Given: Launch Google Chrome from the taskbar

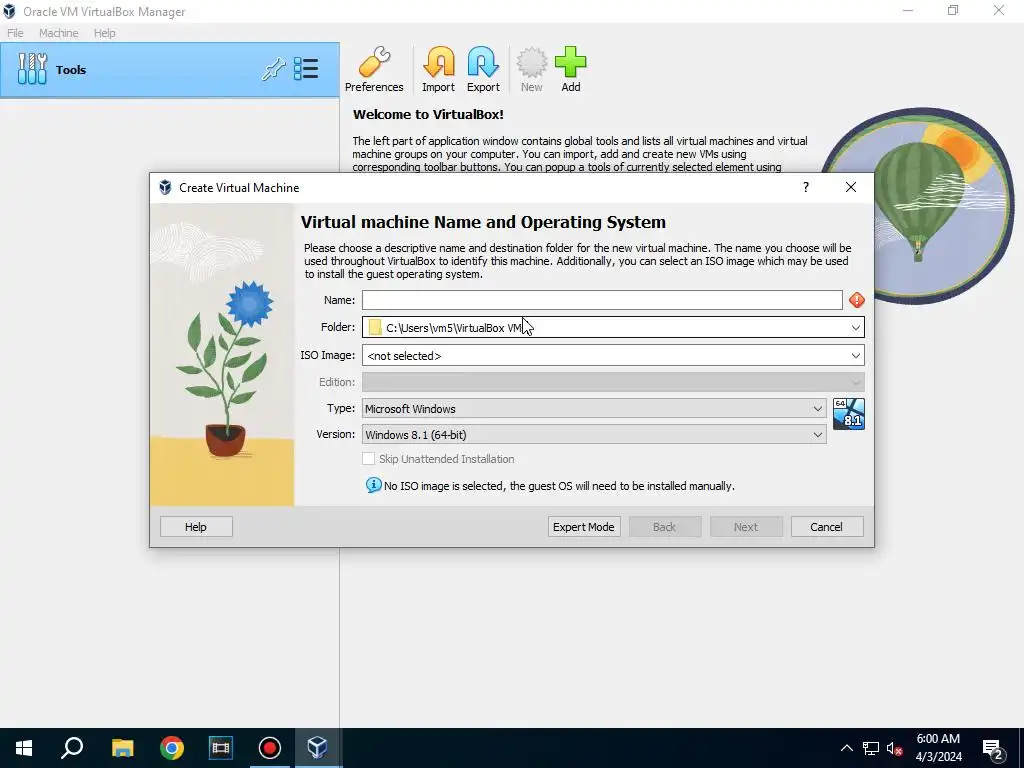Looking at the screenshot, I should click(x=172, y=748).
